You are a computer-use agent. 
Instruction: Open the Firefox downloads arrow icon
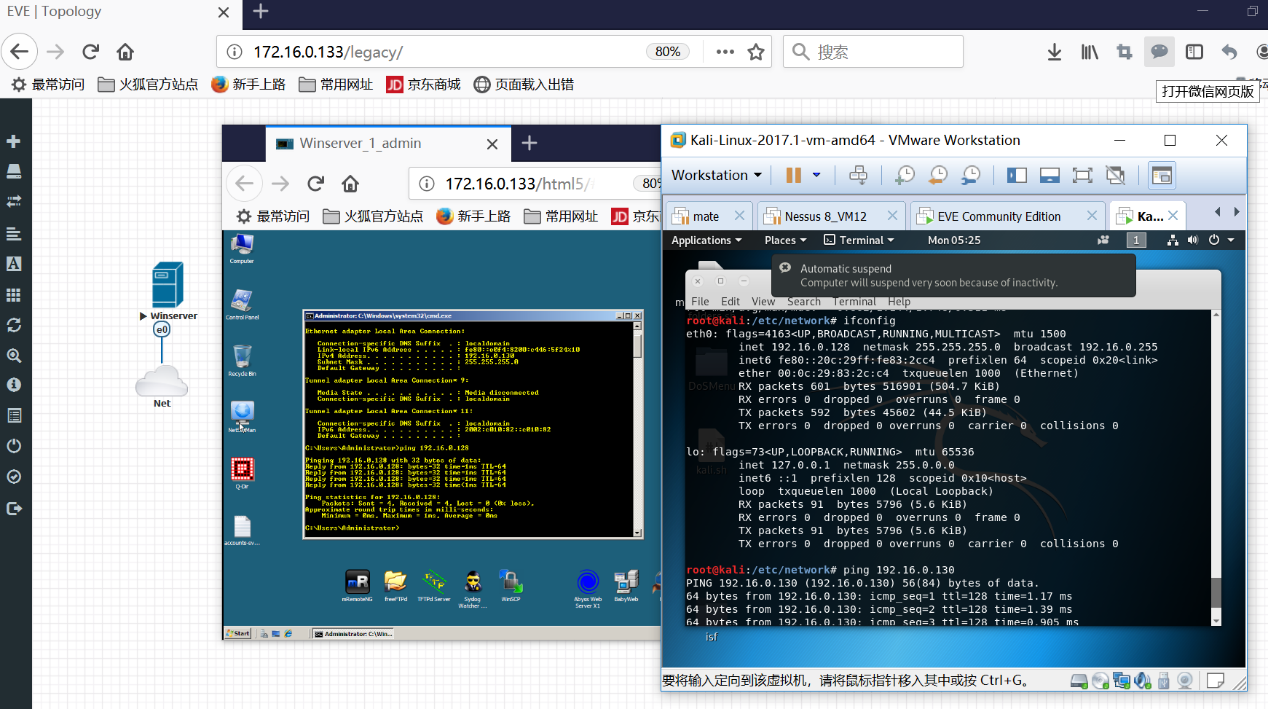[x=1054, y=52]
